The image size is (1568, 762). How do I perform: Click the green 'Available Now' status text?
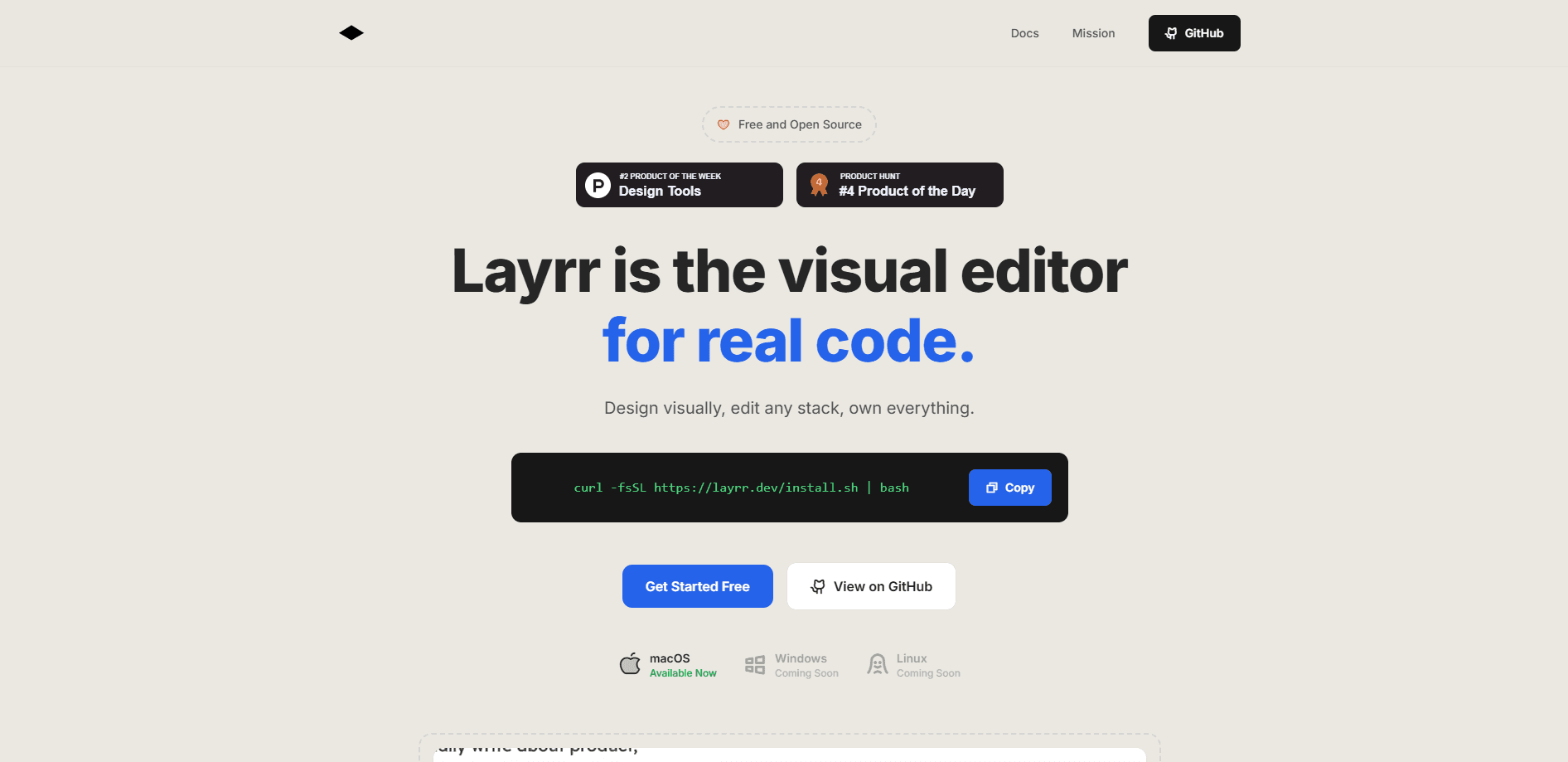(683, 673)
